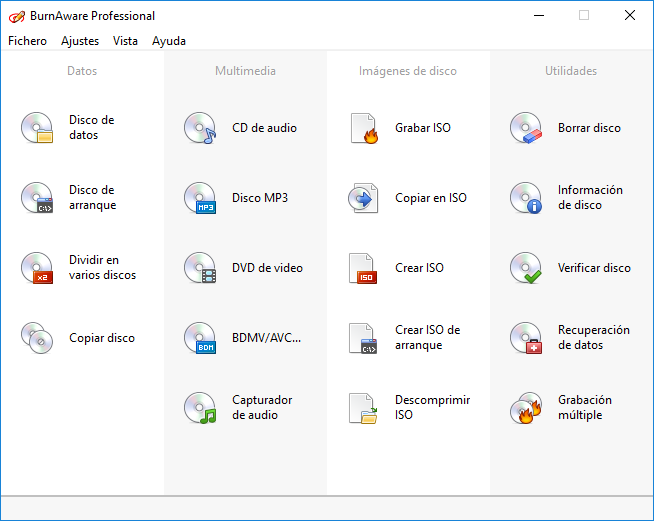
Task: Open the CD de audio icon
Action: click(x=200, y=128)
